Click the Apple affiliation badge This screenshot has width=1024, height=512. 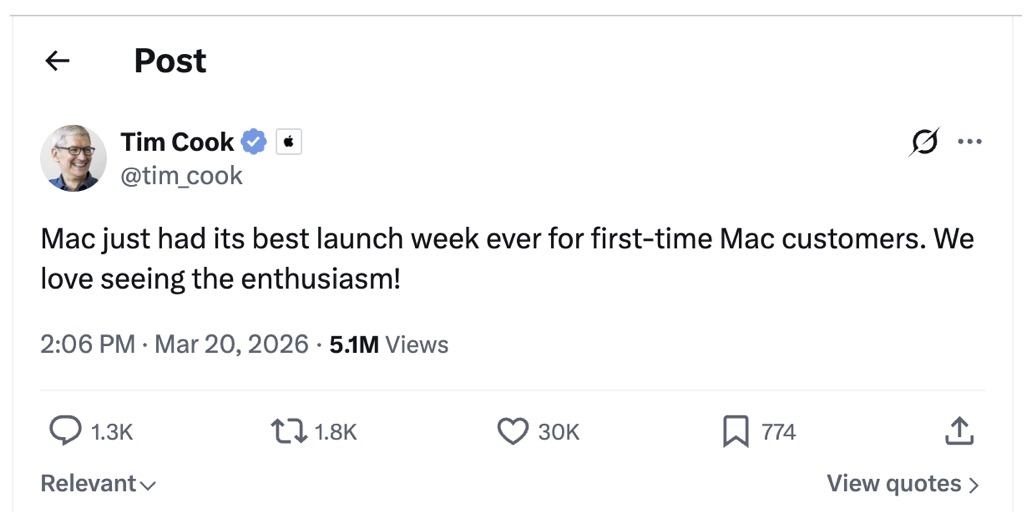[288, 142]
